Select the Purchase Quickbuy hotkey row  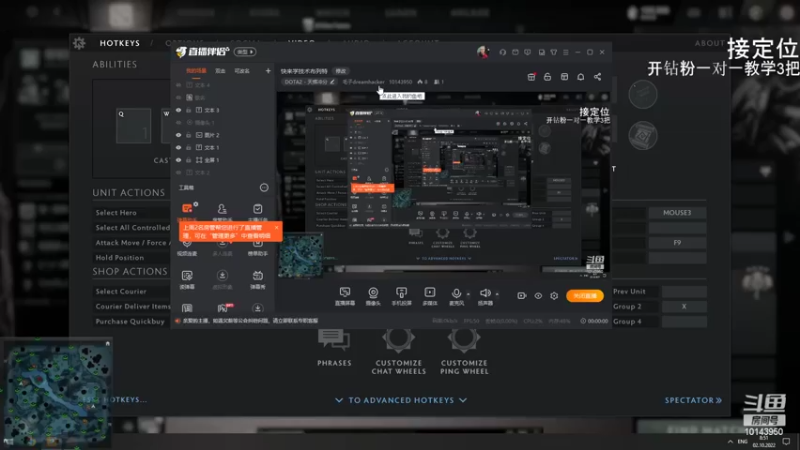point(132,321)
